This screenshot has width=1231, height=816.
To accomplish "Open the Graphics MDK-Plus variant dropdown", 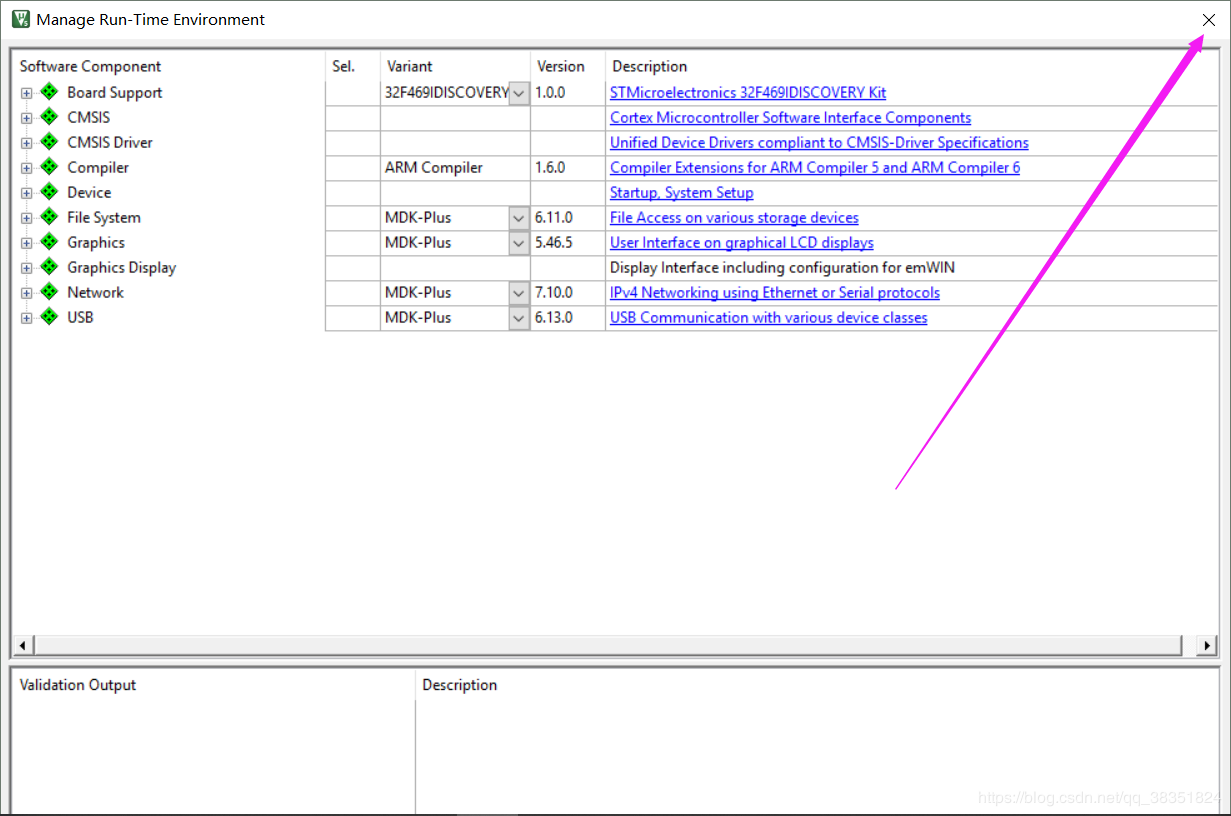I will point(519,243).
